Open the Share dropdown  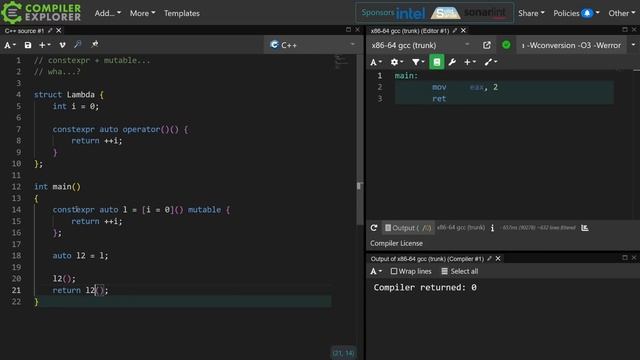tap(531, 13)
